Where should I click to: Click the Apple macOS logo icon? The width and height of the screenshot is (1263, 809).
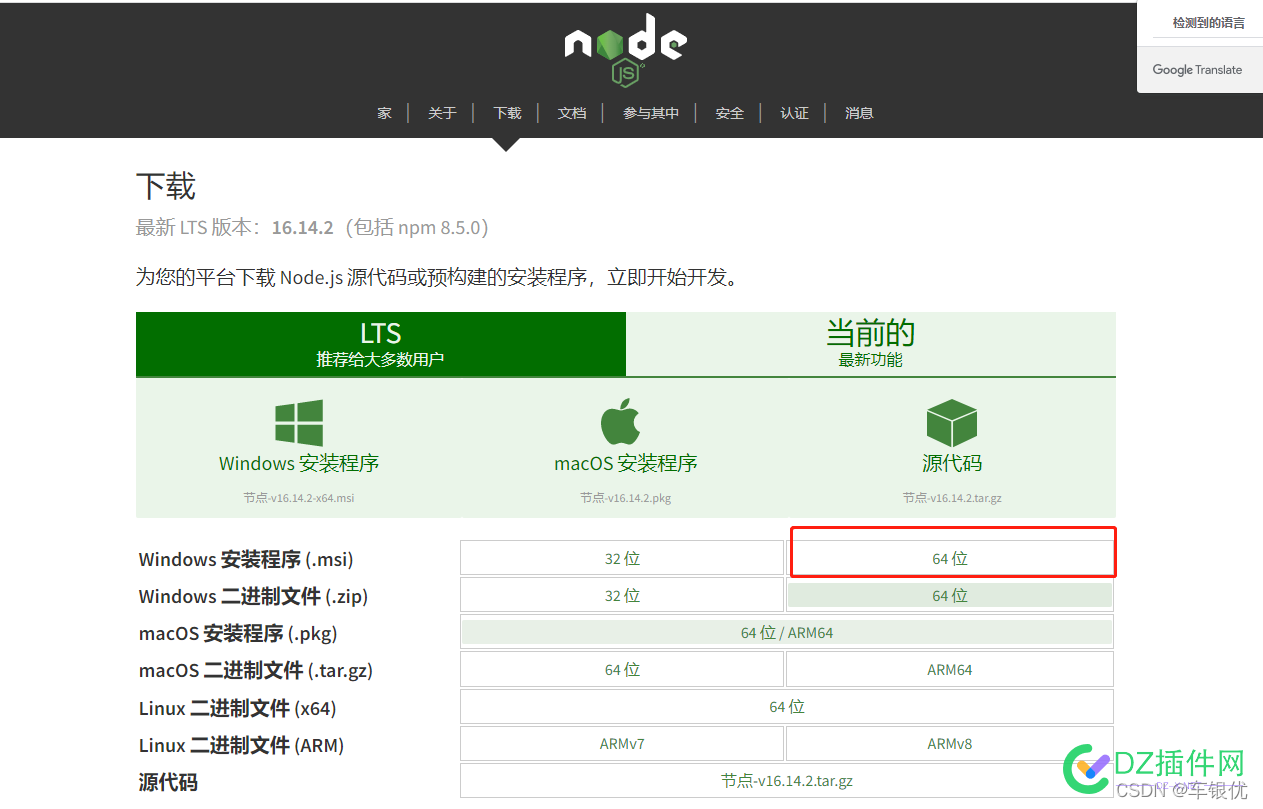click(x=621, y=422)
